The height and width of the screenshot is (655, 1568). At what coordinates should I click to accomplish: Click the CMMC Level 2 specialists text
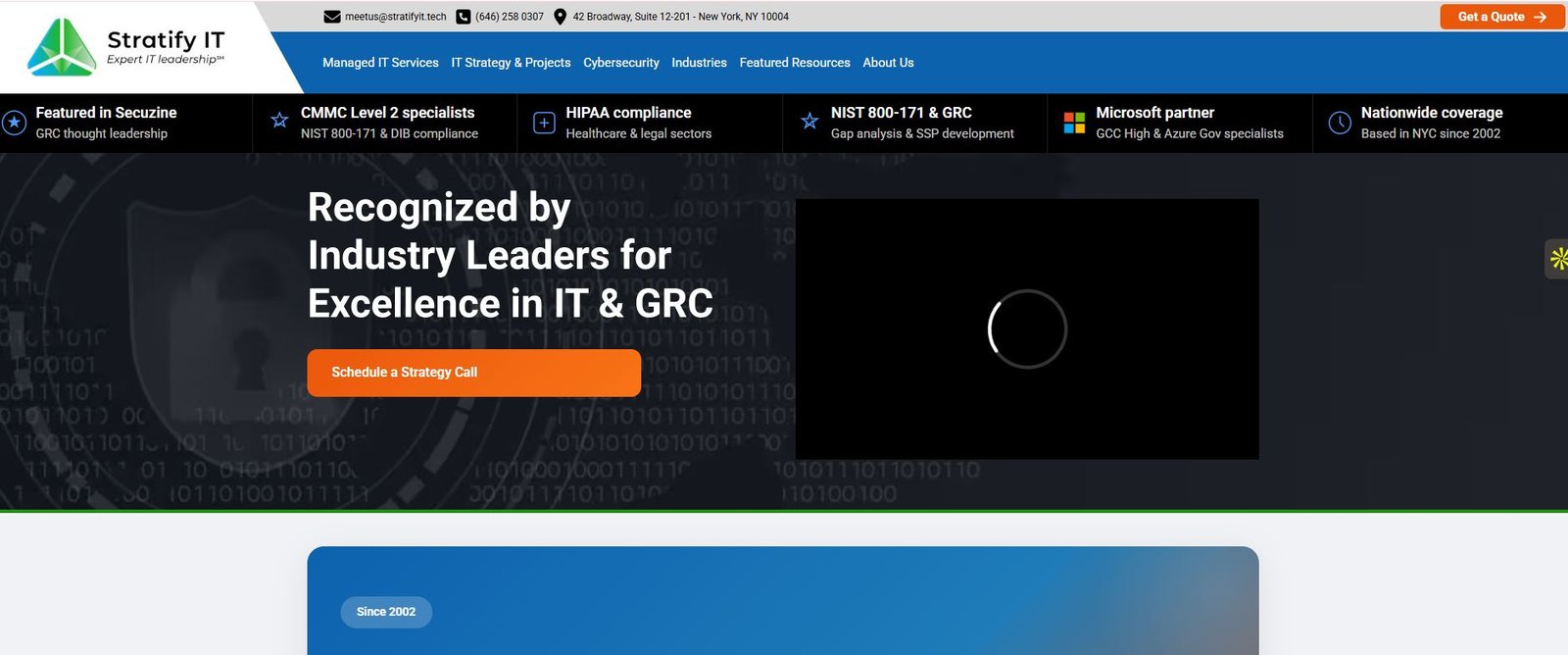(387, 113)
